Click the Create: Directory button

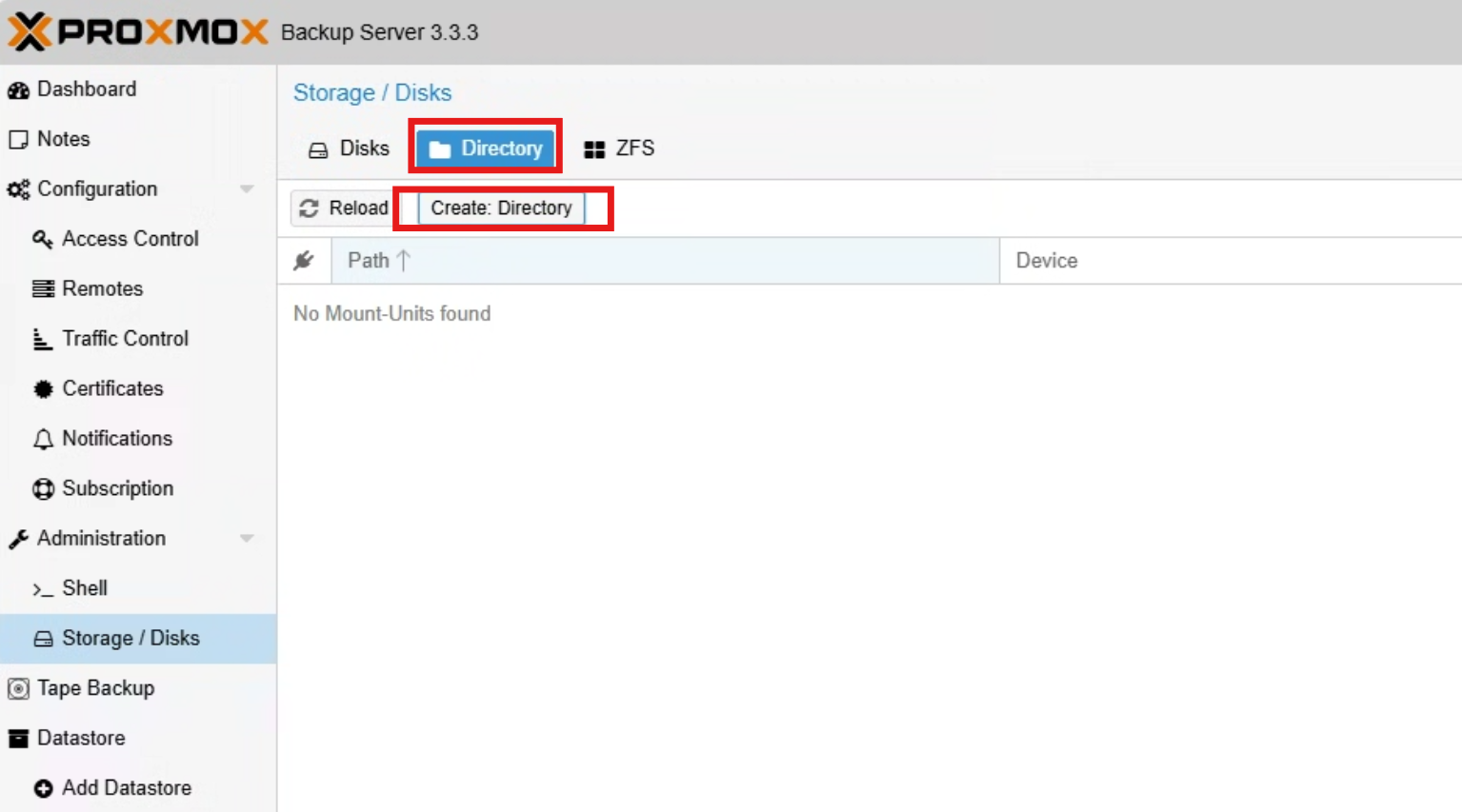(501, 208)
